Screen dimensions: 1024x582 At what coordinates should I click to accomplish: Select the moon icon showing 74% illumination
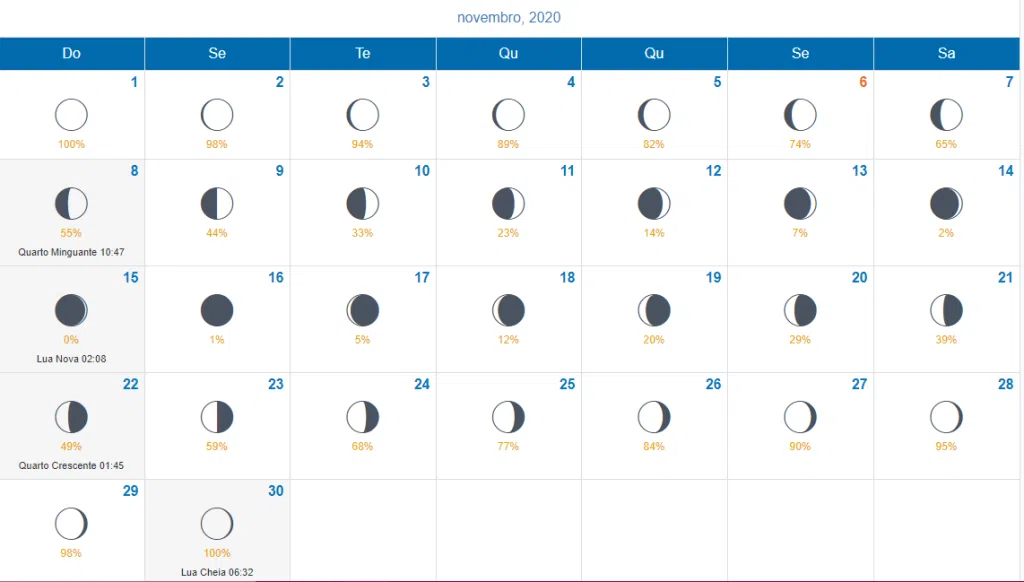click(800, 115)
